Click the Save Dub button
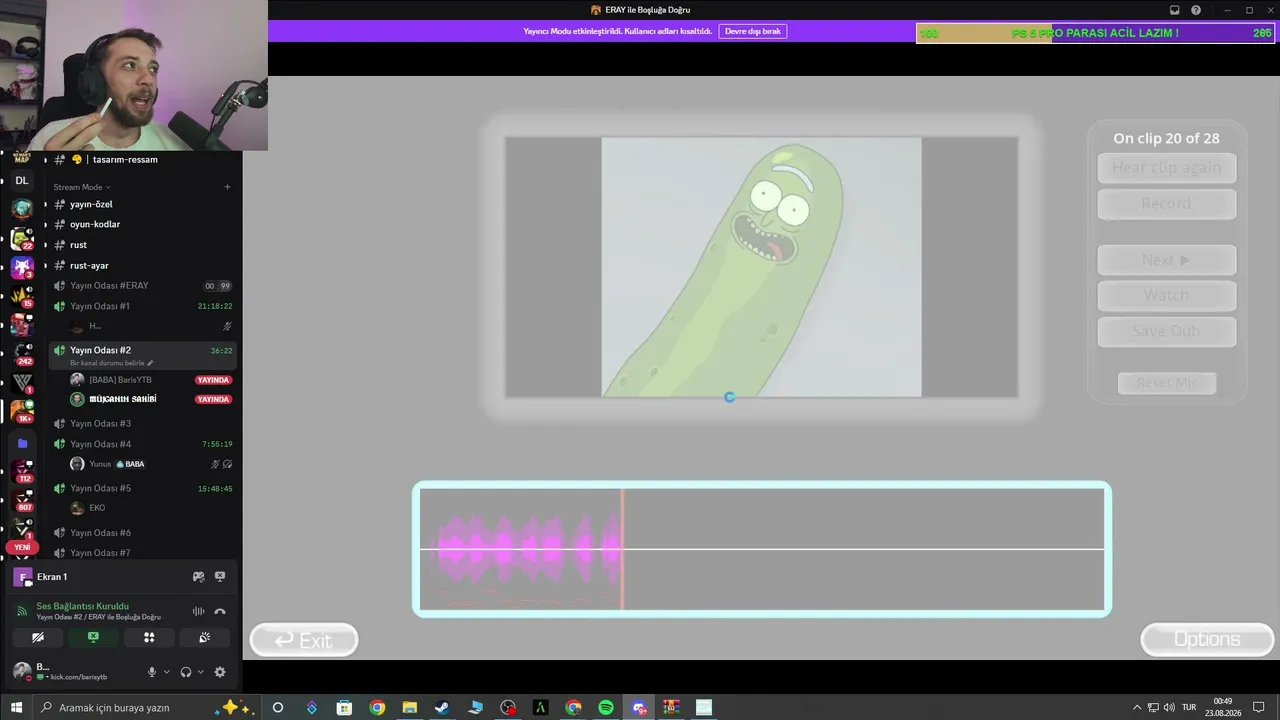Viewport: 1280px width, 720px height. click(1167, 332)
